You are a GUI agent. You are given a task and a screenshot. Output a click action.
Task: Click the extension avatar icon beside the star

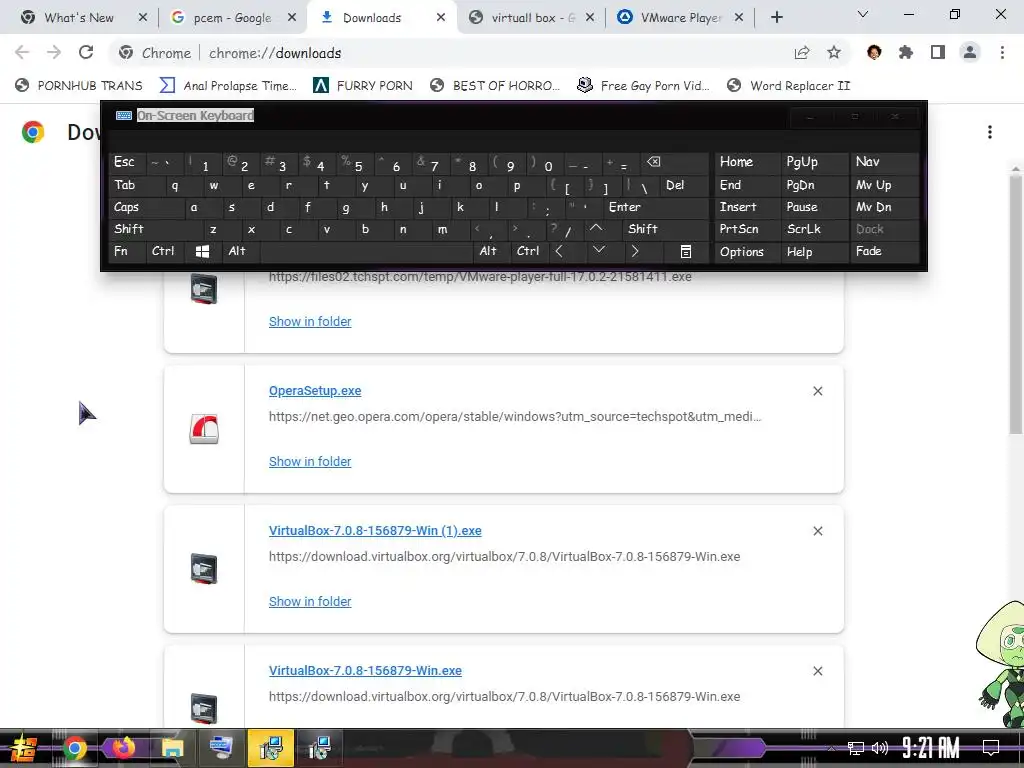pos(874,52)
